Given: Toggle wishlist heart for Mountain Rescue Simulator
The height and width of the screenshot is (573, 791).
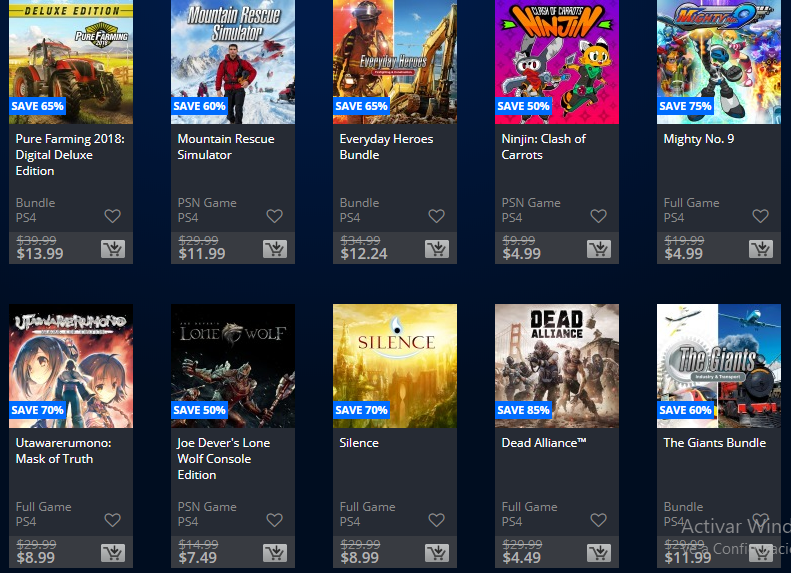Looking at the screenshot, I should point(274,216).
